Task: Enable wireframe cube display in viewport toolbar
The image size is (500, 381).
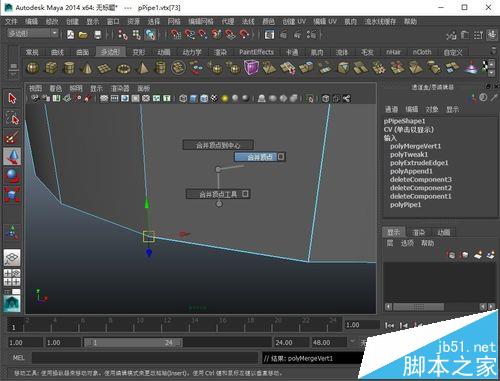Action: coord(183,98)
